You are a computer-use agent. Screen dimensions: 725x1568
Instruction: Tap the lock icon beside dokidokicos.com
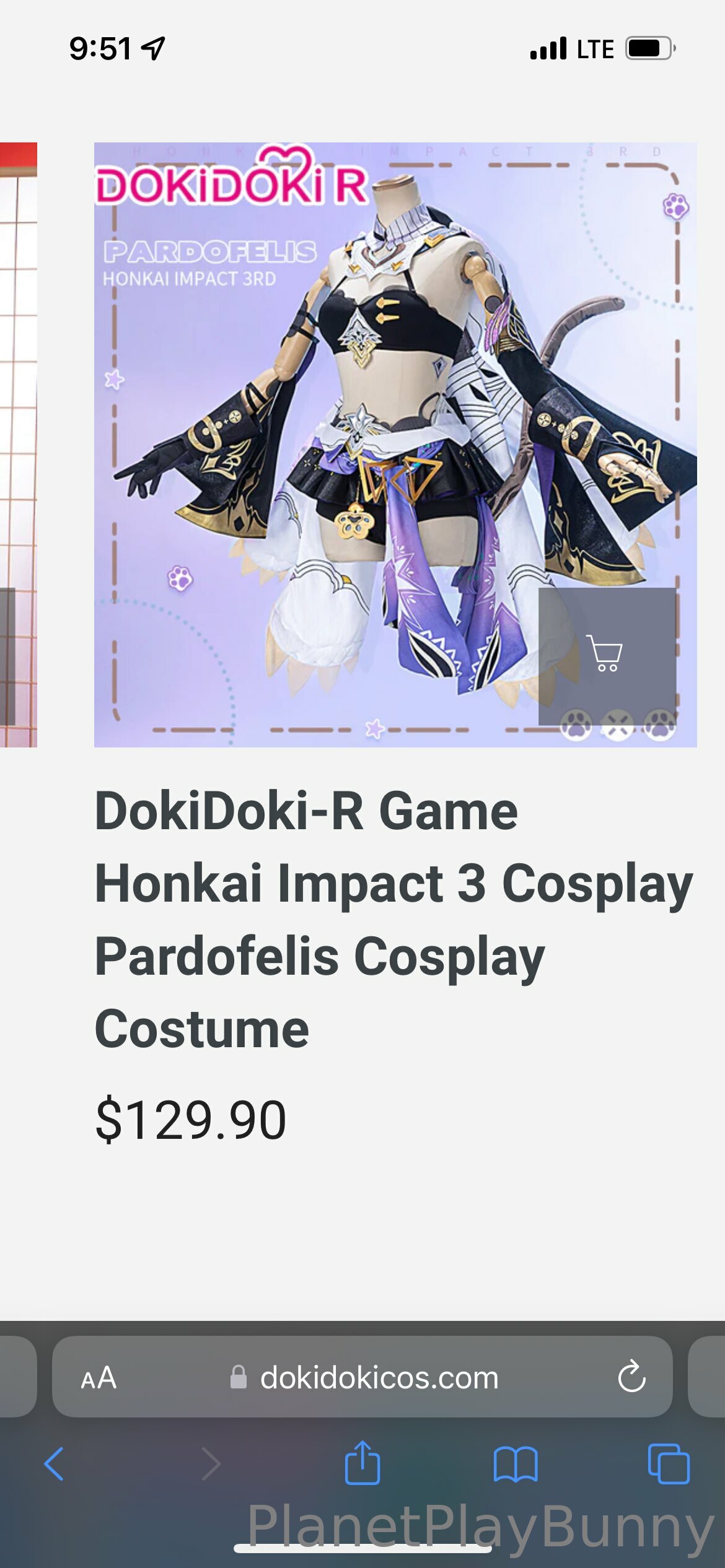click(239, 1377)
